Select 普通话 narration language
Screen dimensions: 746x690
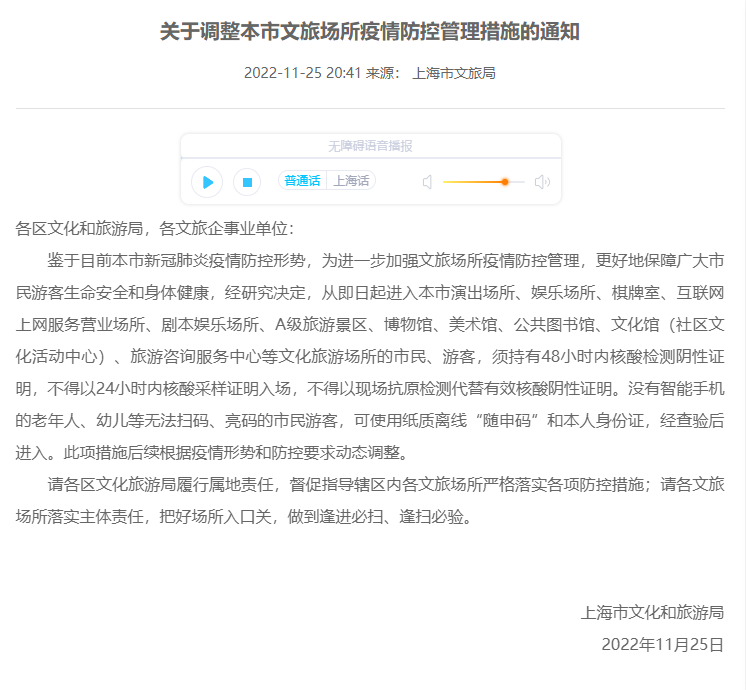(x=302, y=181)
